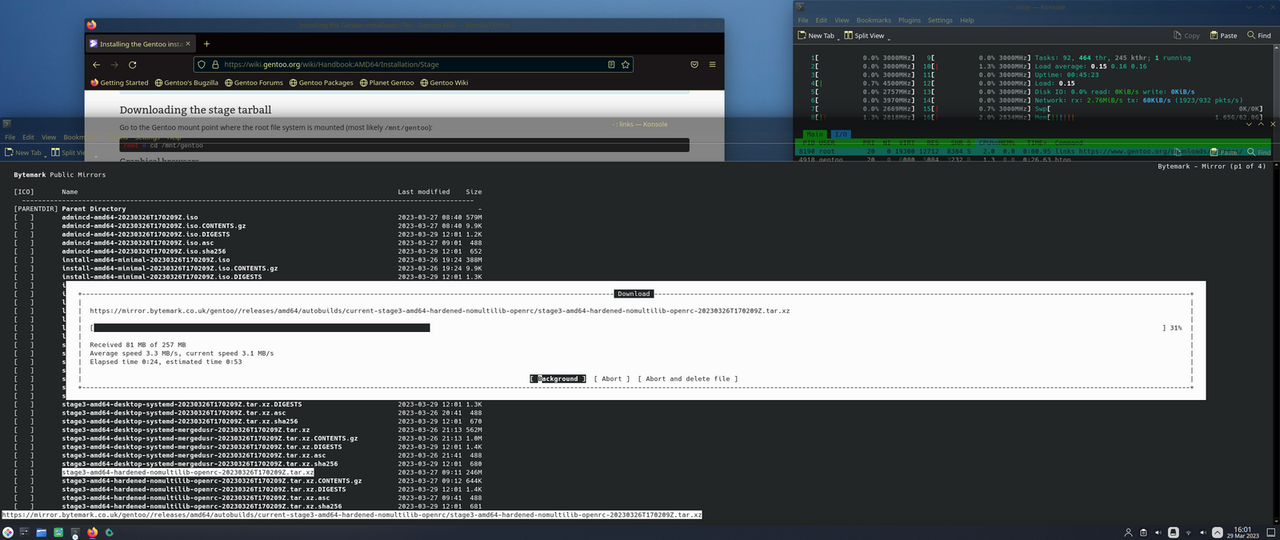Click the download progress bar
1280x540 pixels.
627,327
